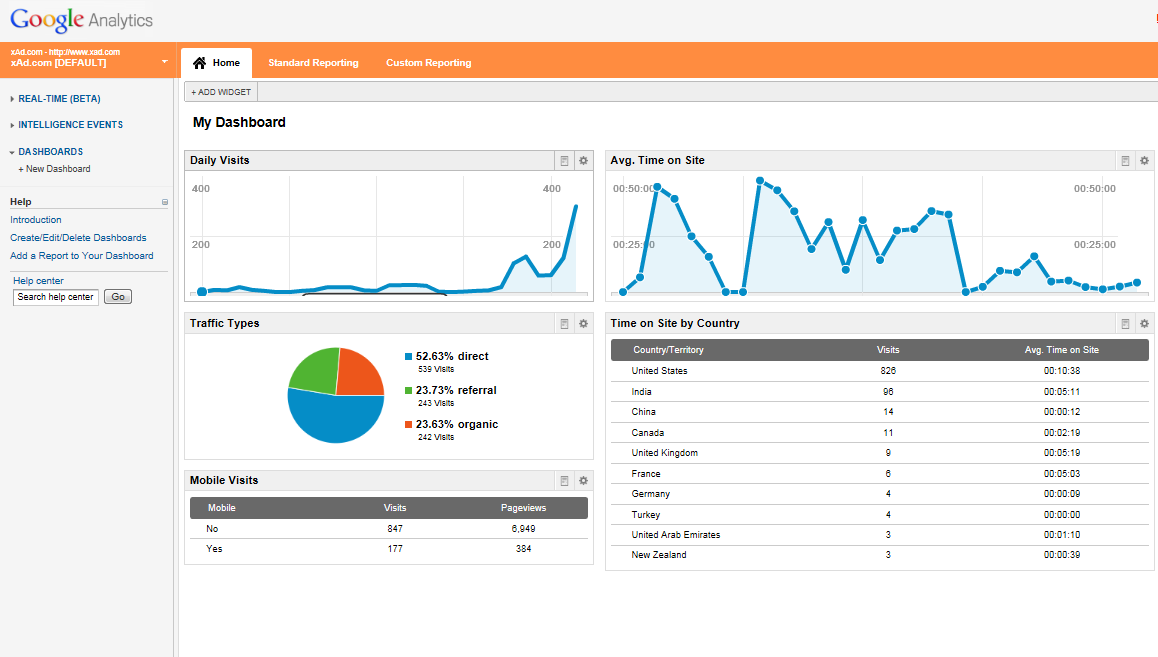Open the Custom Reporting tab

[x=428, y=63]
